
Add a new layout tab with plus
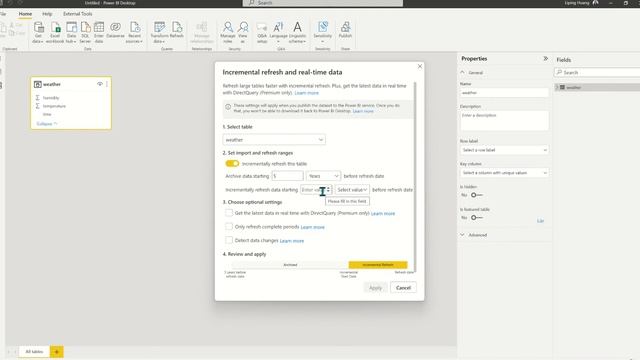click(57, 351)
